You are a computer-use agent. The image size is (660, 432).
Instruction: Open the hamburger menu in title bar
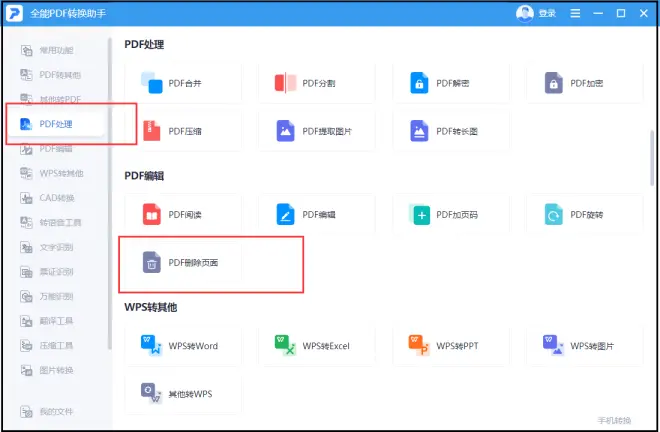(x=575, y=13)
